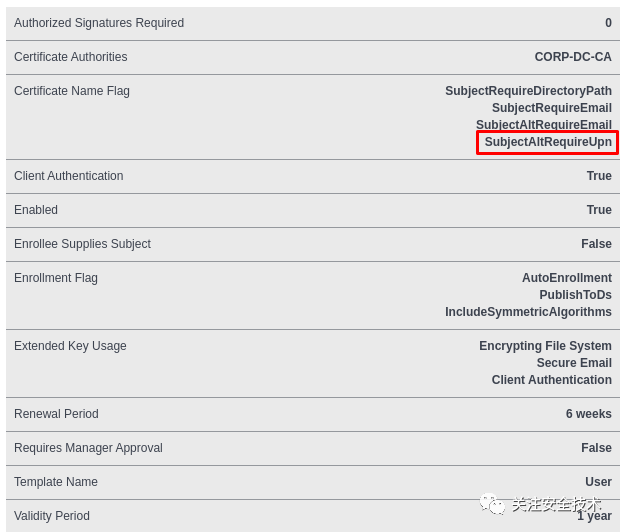Select the PublishToDs enrollment flag

(575, 295)
